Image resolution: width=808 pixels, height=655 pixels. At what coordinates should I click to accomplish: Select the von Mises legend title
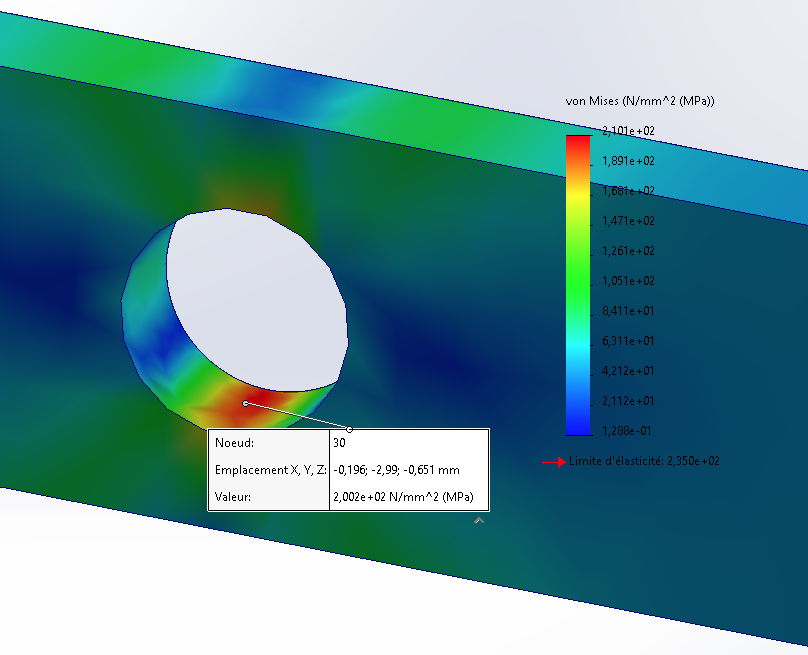640,101
